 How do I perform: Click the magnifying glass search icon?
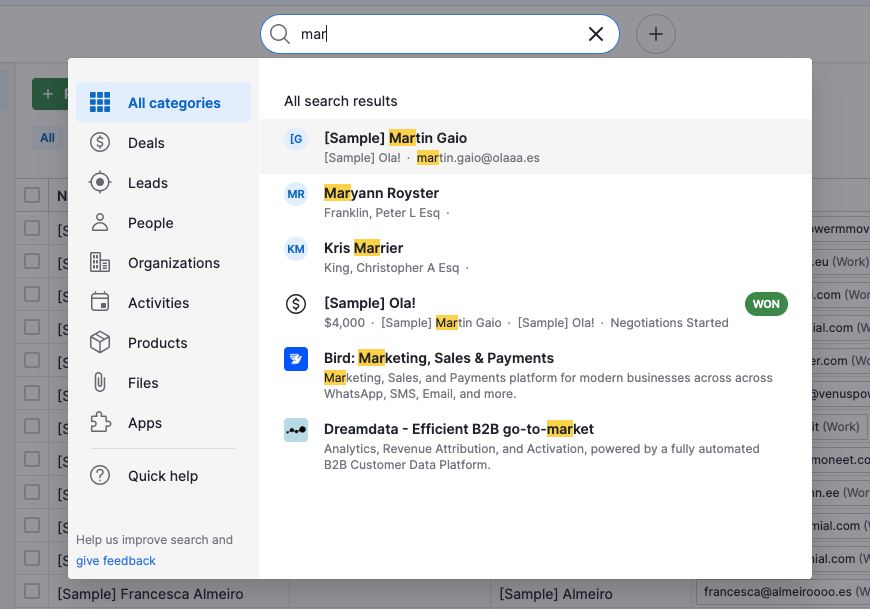[280, 34]
